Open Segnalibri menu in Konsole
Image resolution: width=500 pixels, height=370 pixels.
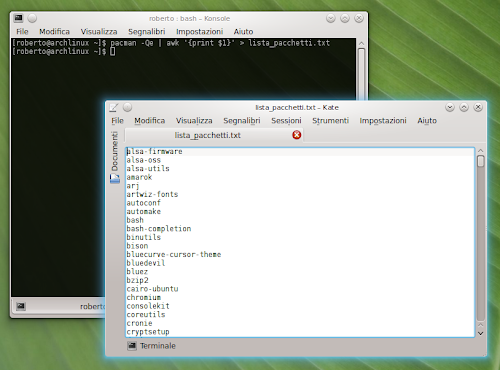coord(147,32)
